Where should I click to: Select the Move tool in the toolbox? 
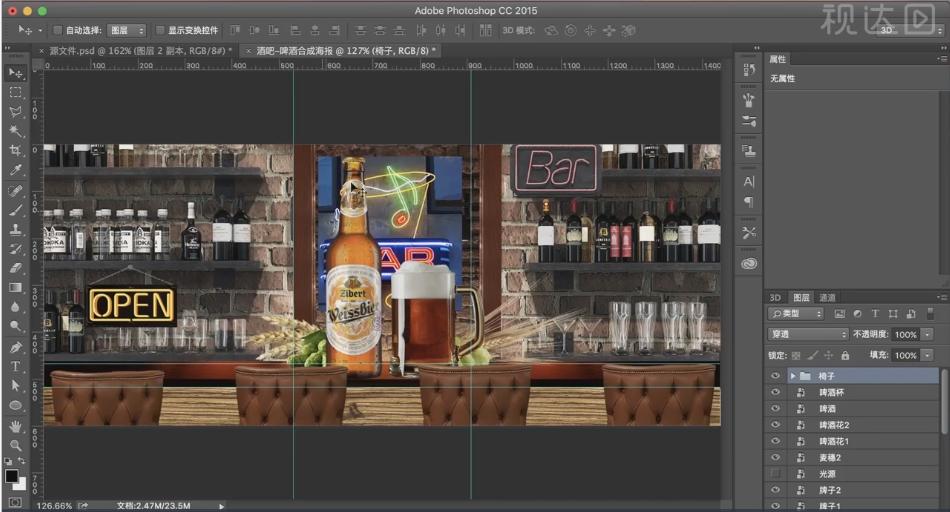tap(15, 73)
